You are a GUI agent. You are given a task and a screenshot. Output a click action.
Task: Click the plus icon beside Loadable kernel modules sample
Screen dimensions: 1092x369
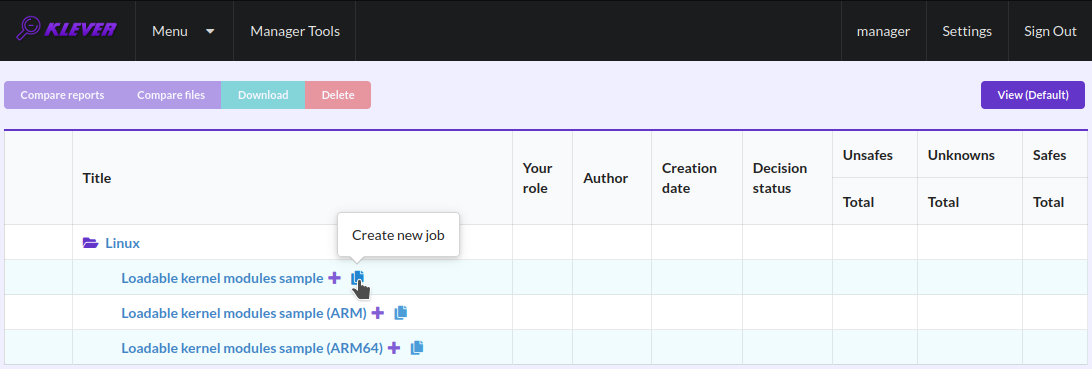334,278
